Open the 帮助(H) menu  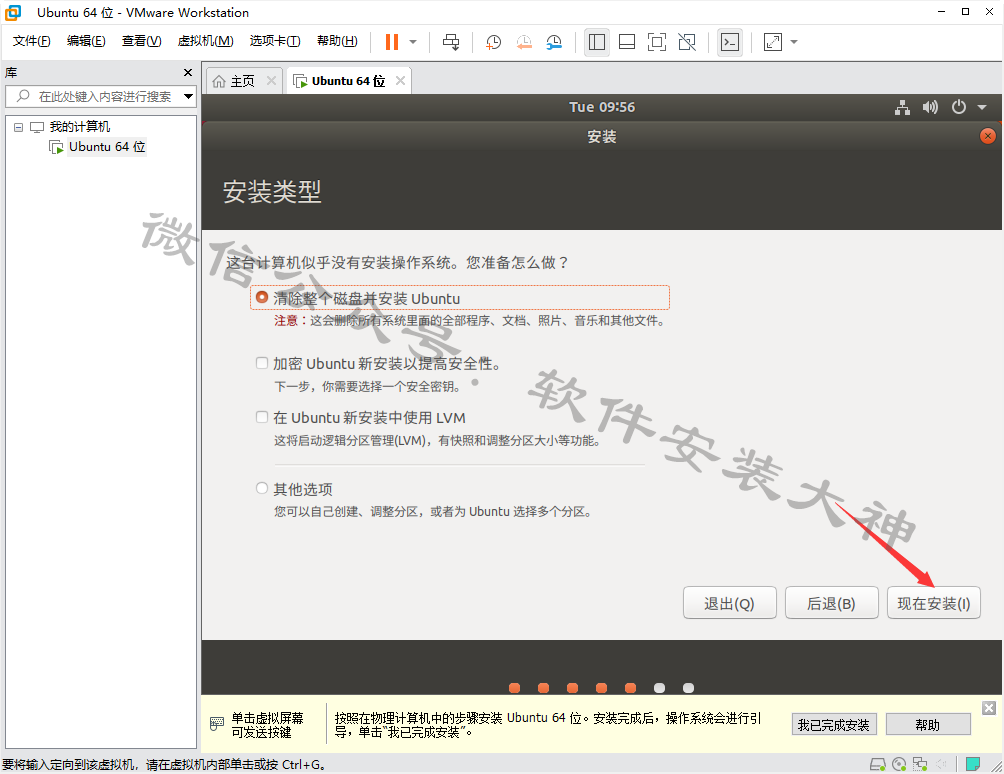pyautogui.click(x=337, y=41)
